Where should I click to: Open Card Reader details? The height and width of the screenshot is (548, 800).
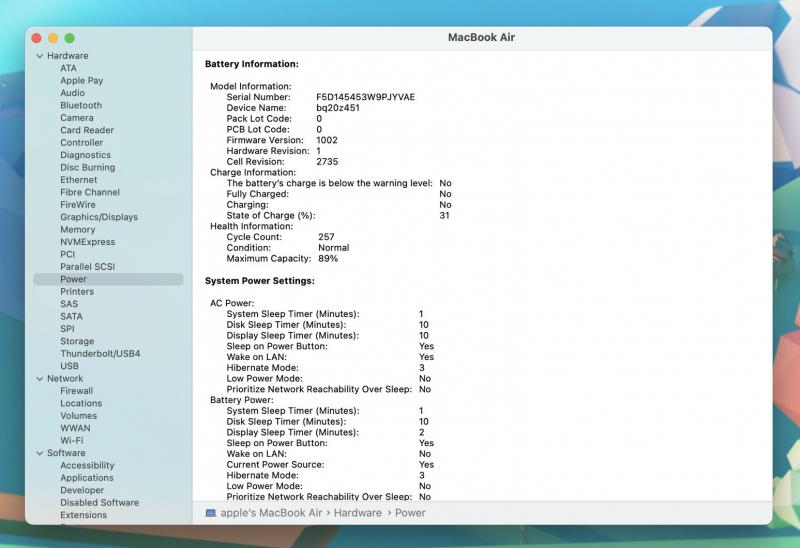87,130
